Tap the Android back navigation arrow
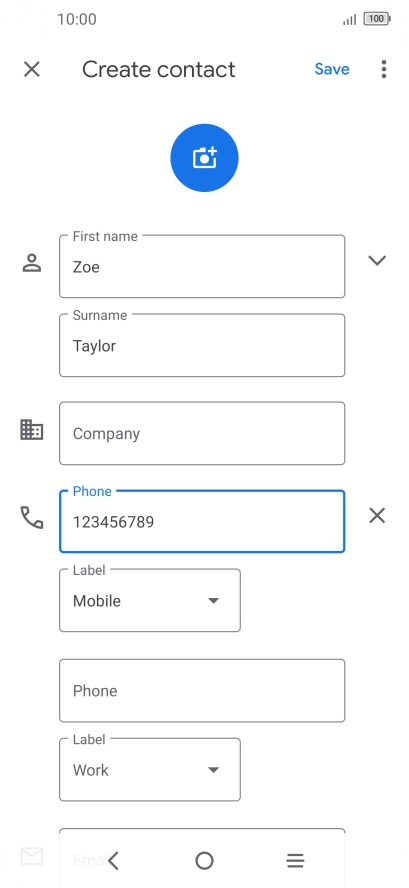Viewport: 409px width, 888px height. click(x=113, y=860)
